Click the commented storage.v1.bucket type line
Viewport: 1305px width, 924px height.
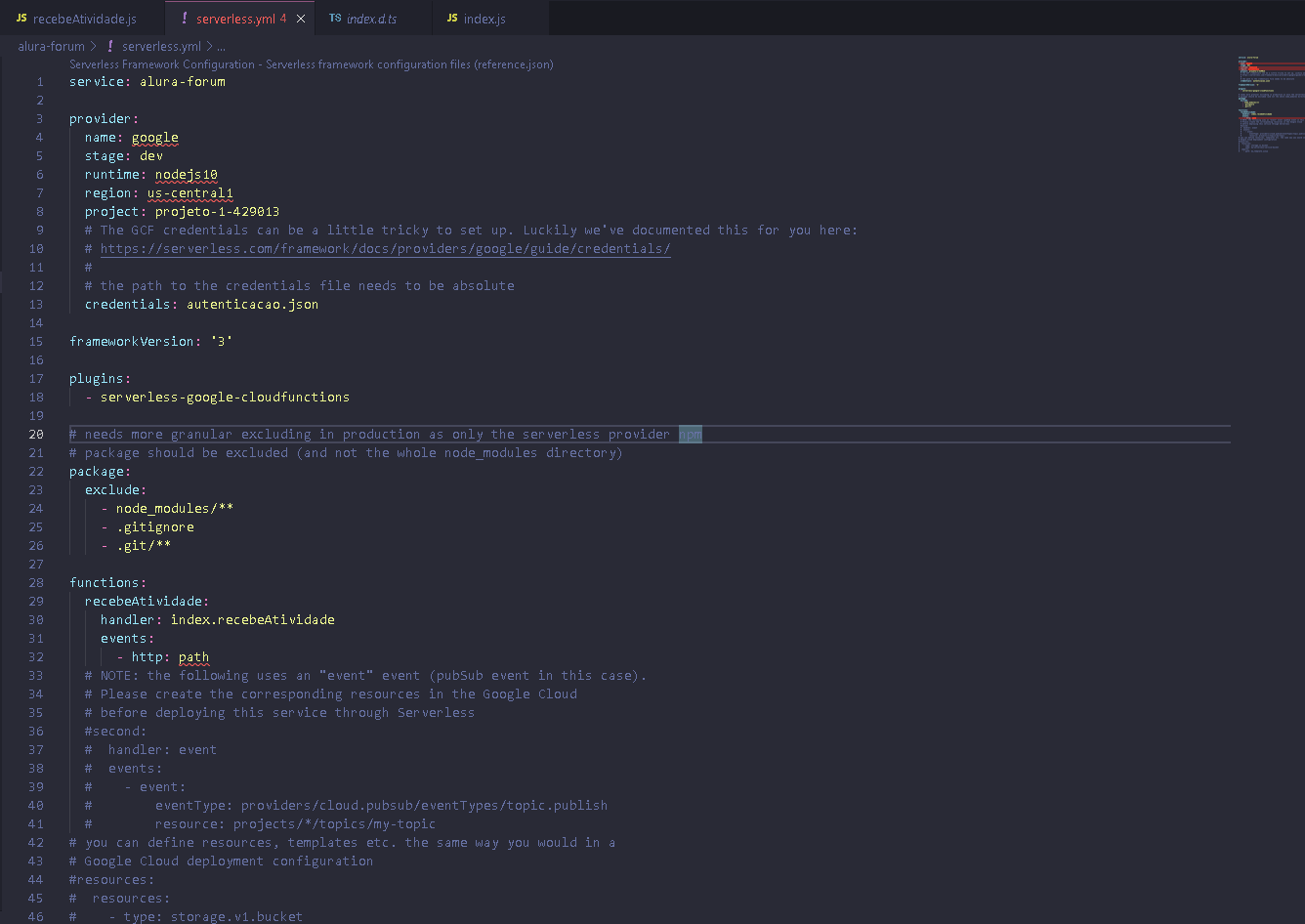pos(187,917)
